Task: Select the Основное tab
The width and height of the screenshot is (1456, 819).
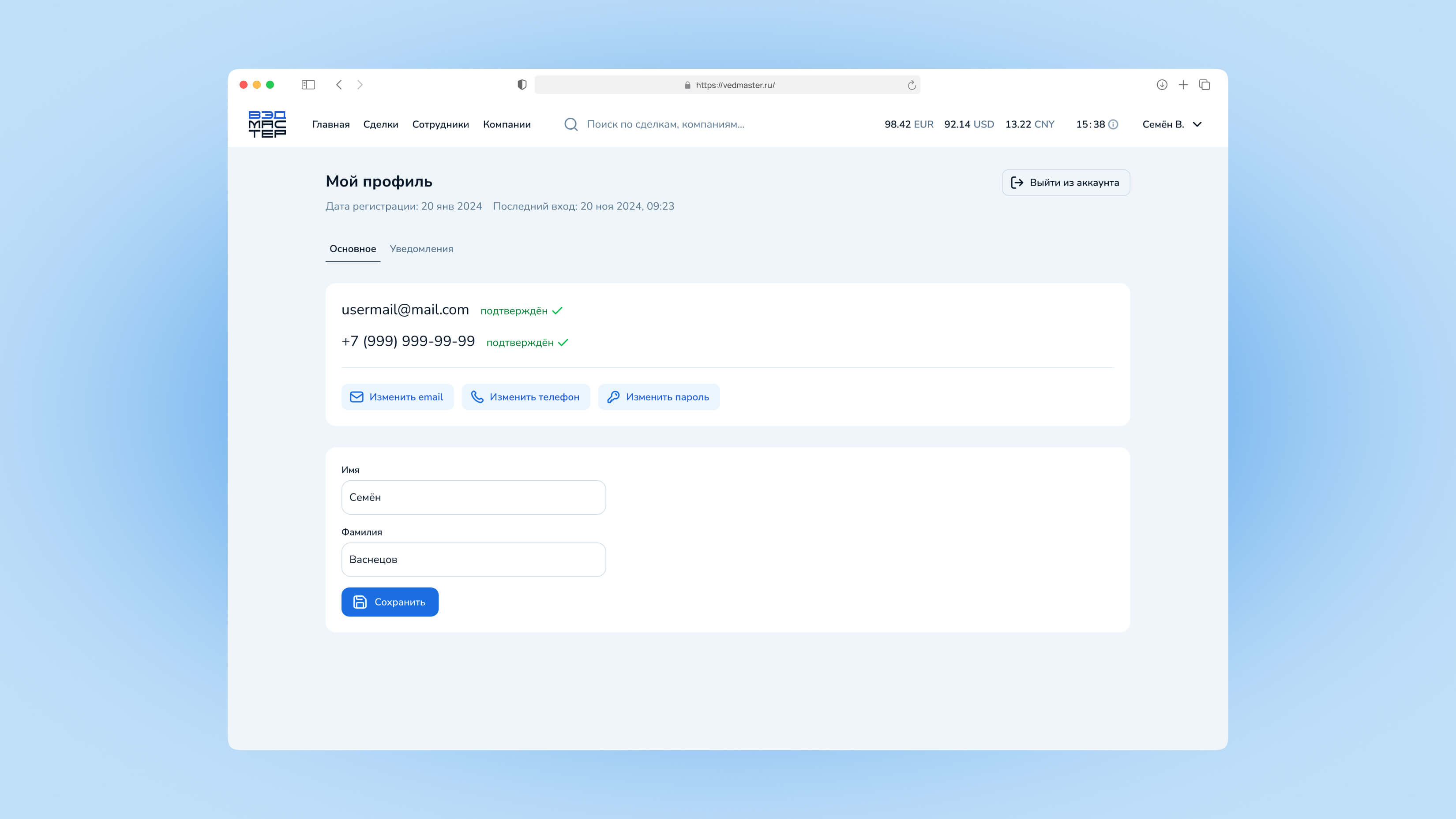Action: [353, 249]
